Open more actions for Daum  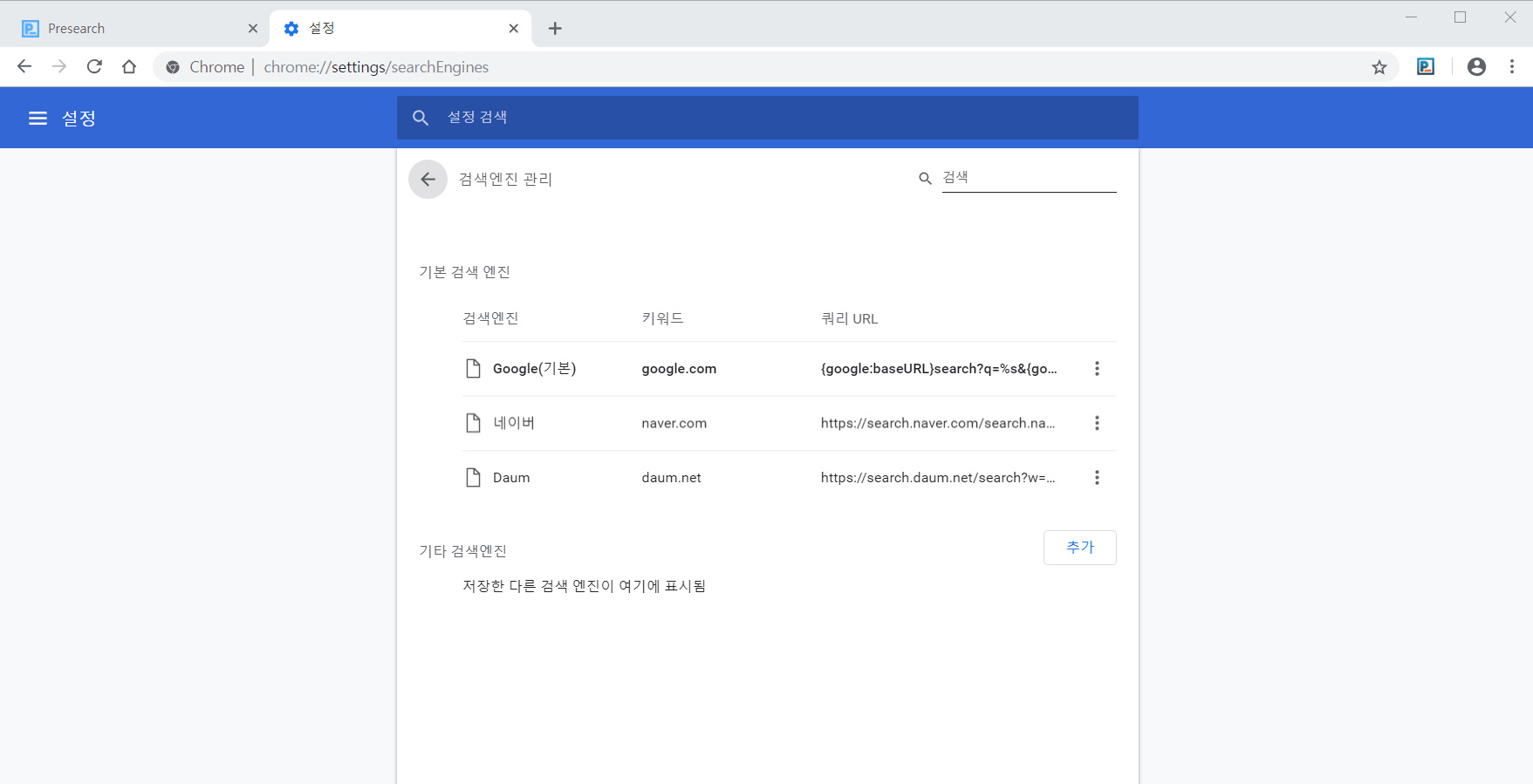(1097, 478)
